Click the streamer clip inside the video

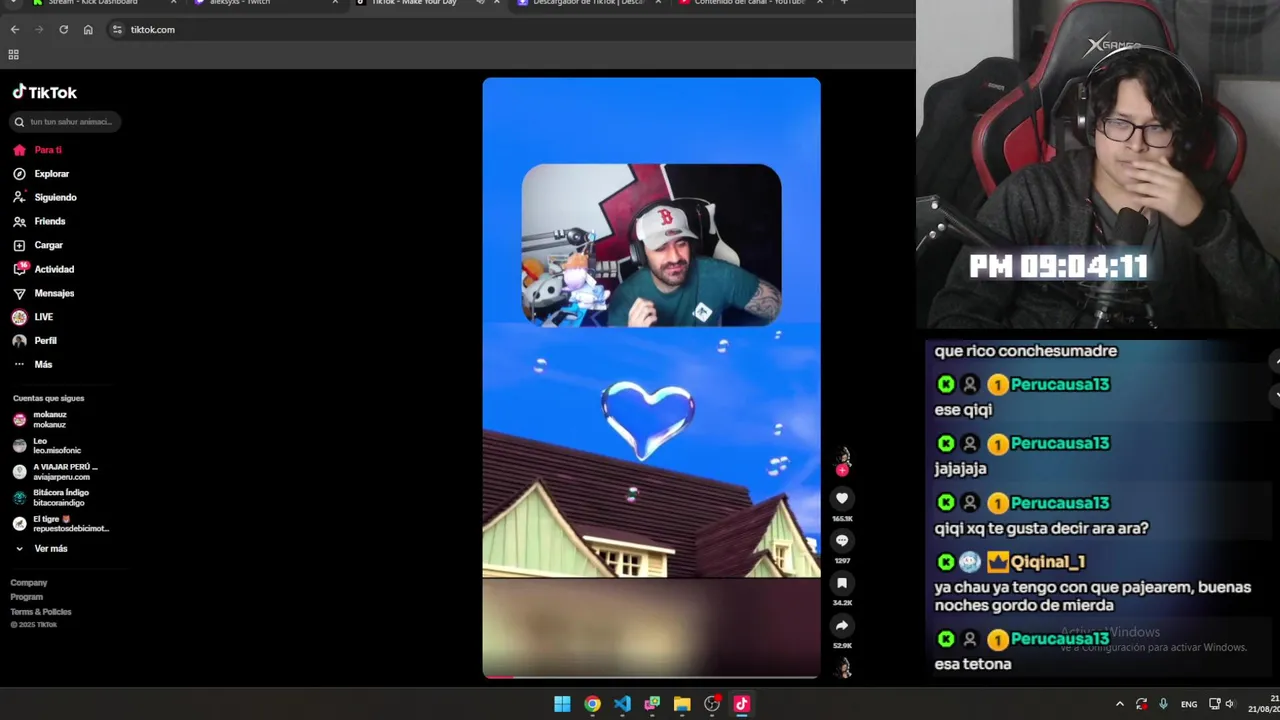pos(651,245)
